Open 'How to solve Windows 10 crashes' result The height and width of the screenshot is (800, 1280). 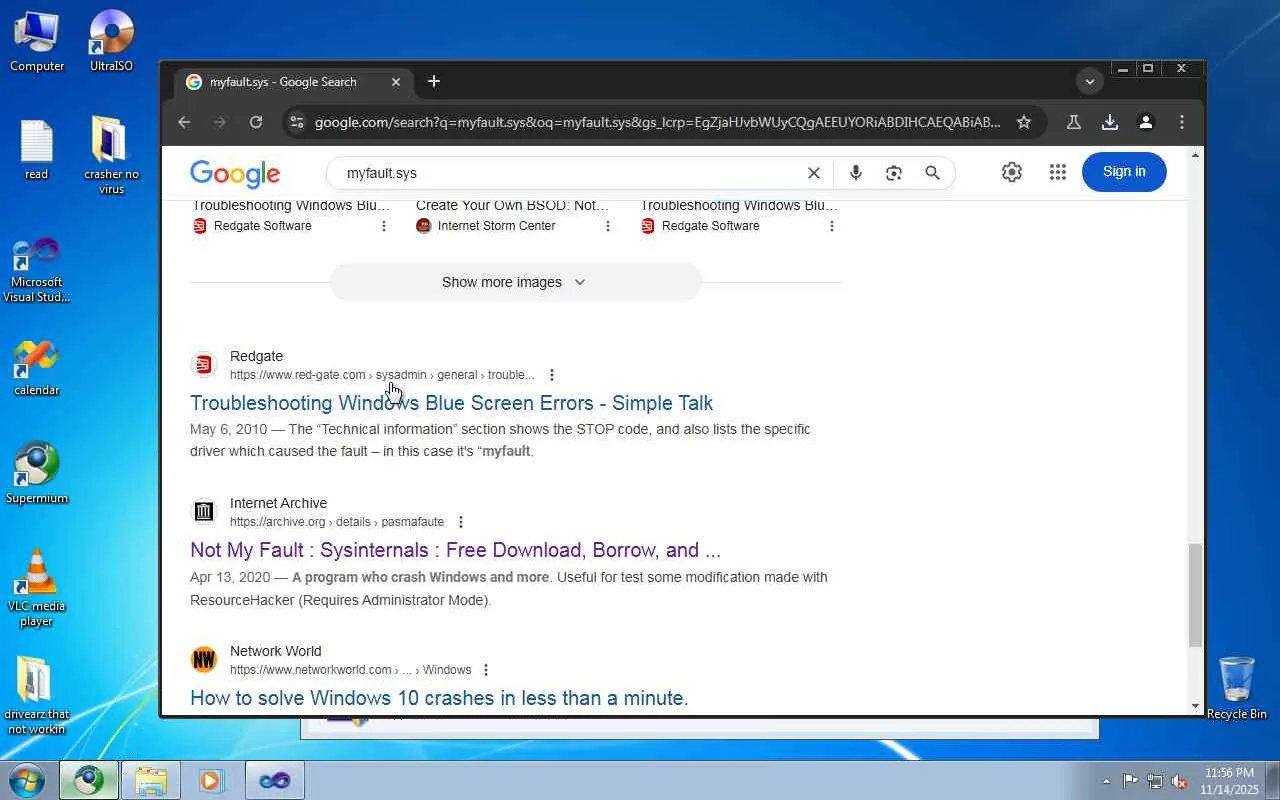click(439, 698)
